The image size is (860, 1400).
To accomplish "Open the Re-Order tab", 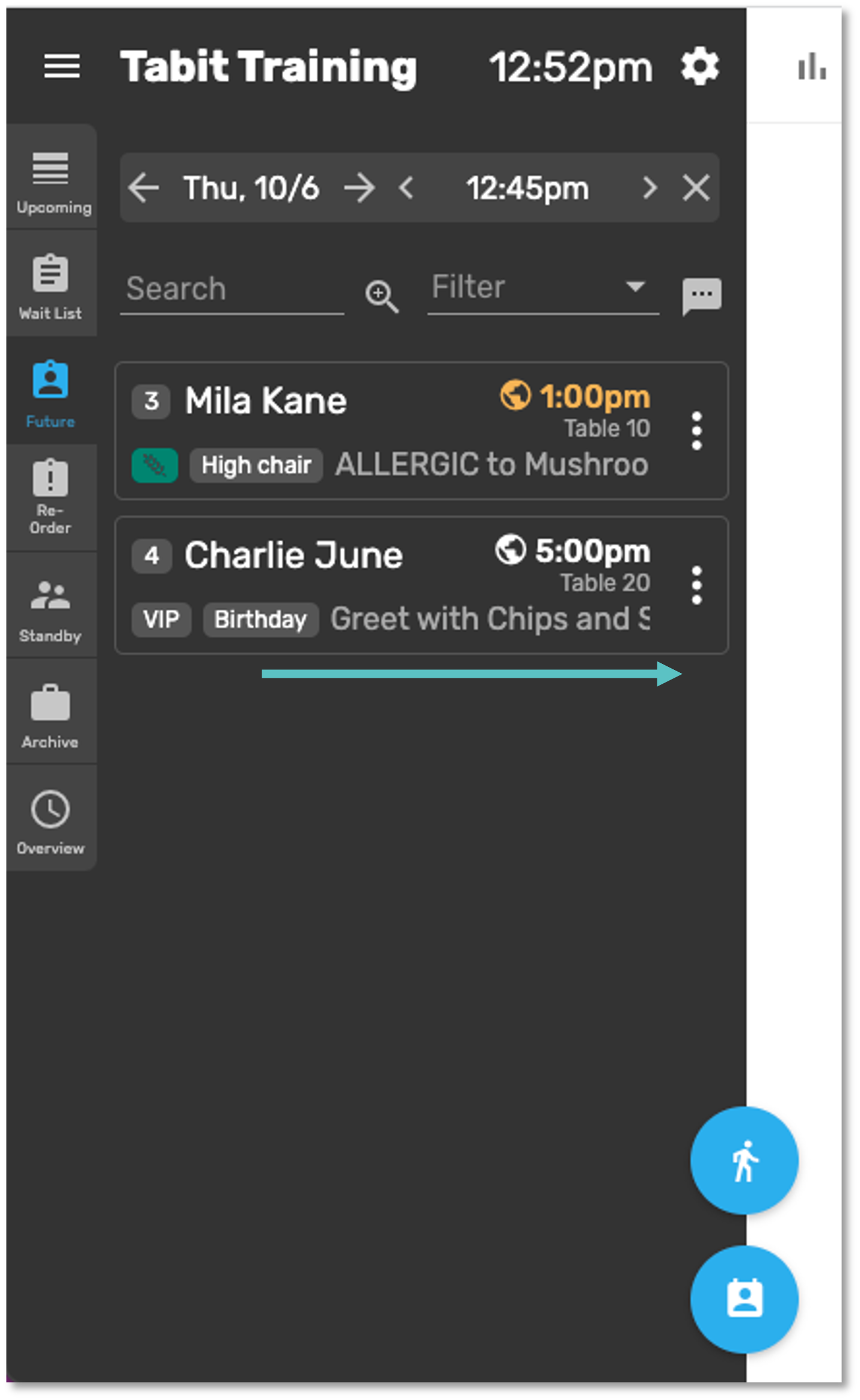I will (x=51, y=498).
